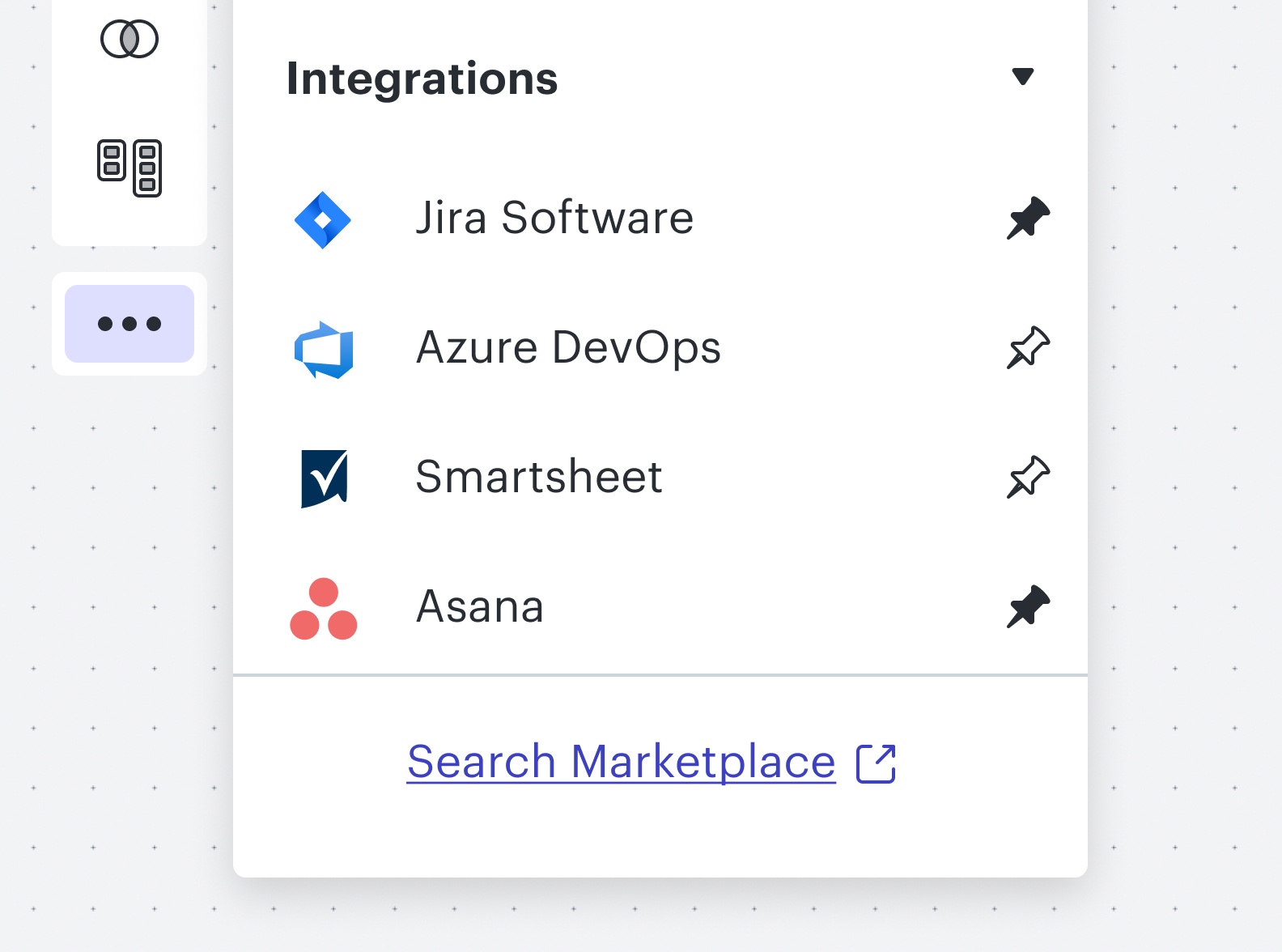
Task: Select Smartsheet from the integrations list
Action: tap(539, 477)
